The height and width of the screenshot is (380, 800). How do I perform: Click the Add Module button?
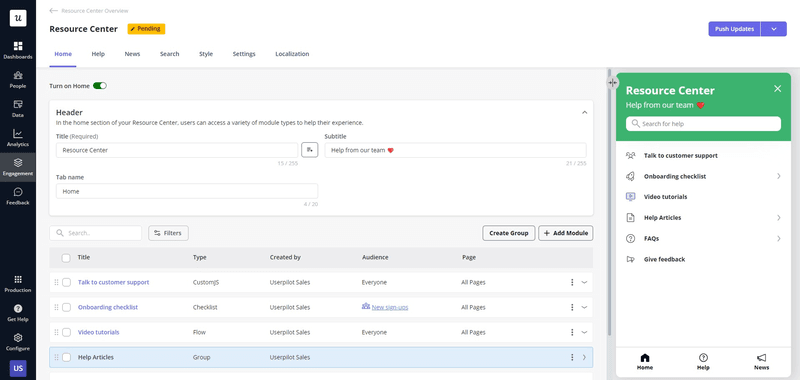566,233
